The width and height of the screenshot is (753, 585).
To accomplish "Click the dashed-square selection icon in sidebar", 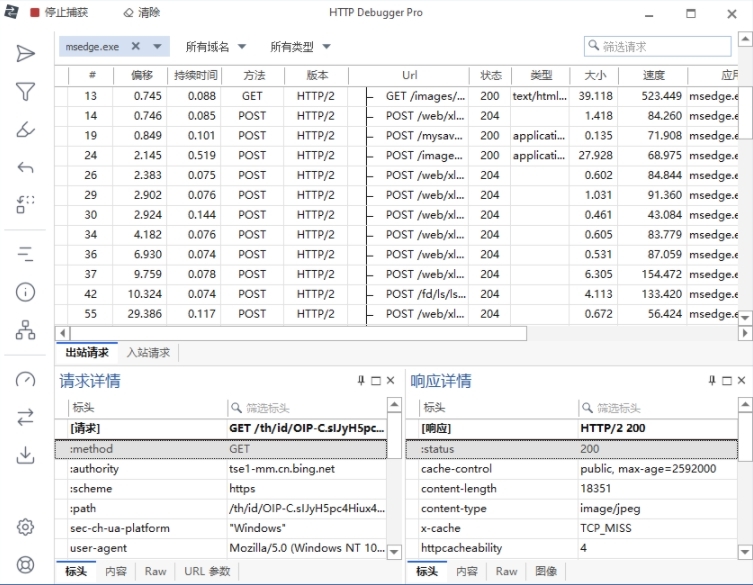I will tap(25, 205).
